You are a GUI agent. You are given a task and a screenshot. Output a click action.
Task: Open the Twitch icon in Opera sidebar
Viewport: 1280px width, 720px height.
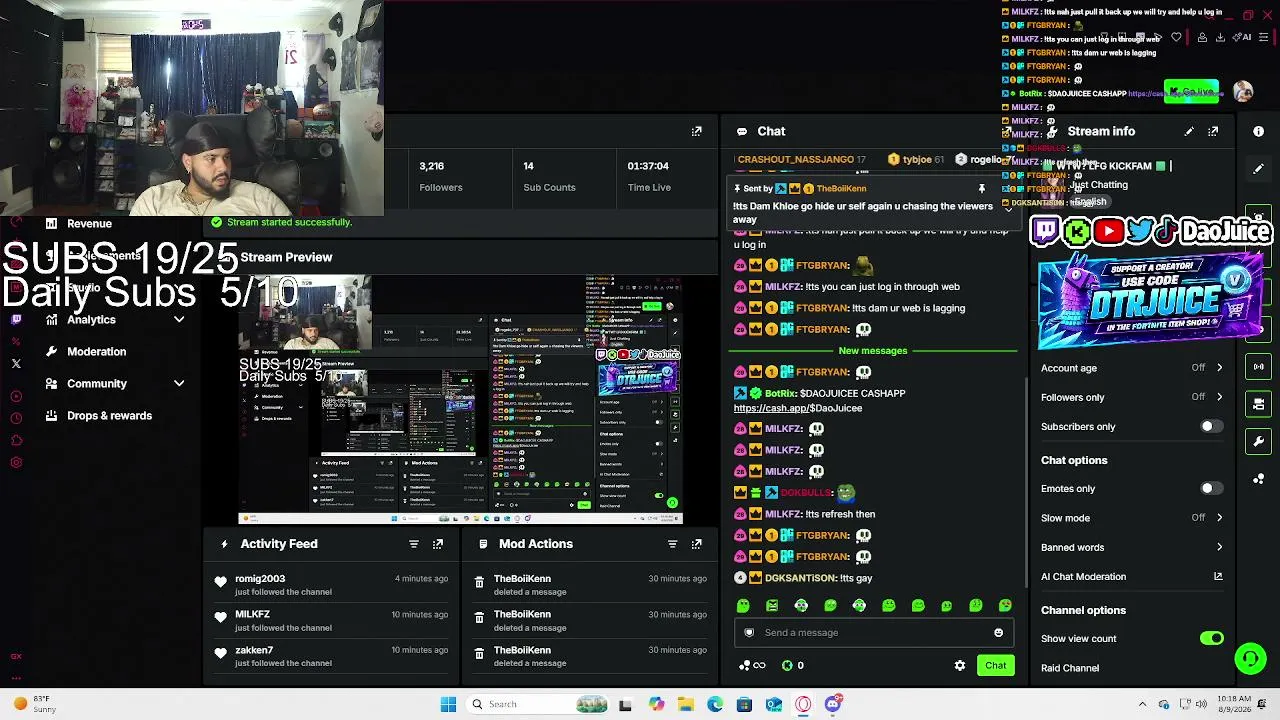[16, 320]
